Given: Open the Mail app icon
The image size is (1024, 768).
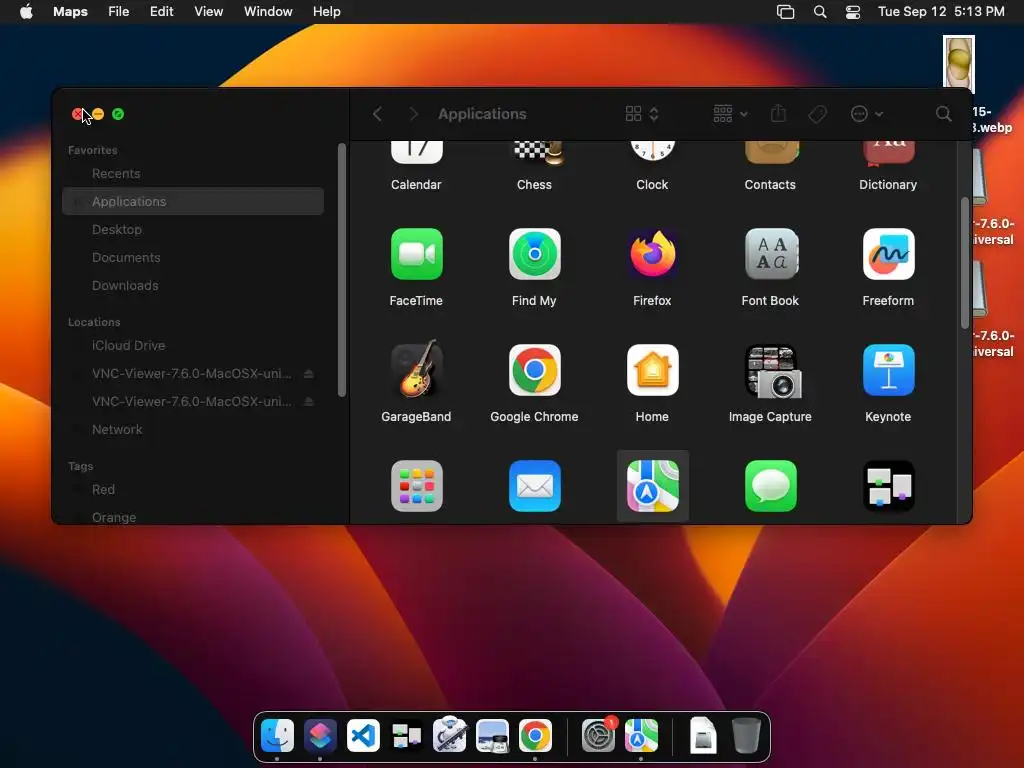Looking at the screenshot, I should pos(534,486).
